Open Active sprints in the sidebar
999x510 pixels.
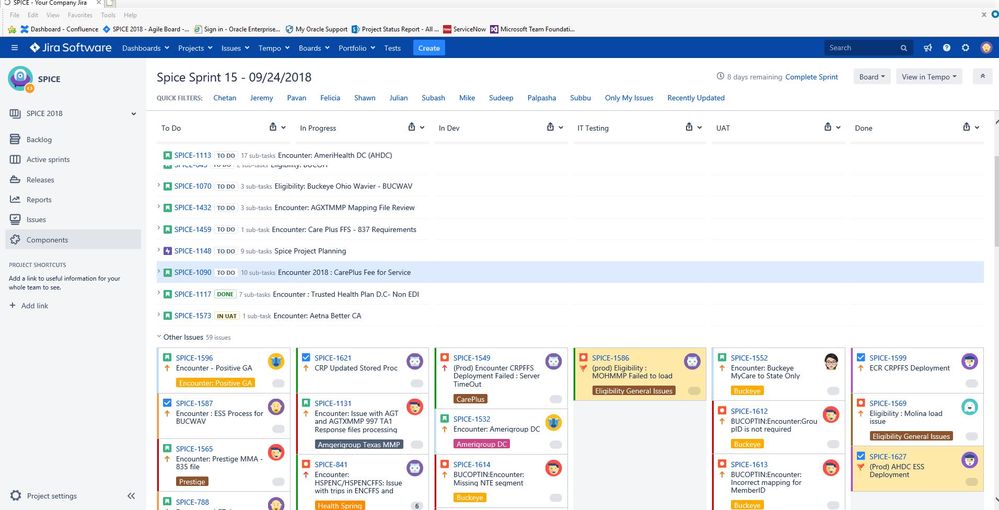click(48, 159)
